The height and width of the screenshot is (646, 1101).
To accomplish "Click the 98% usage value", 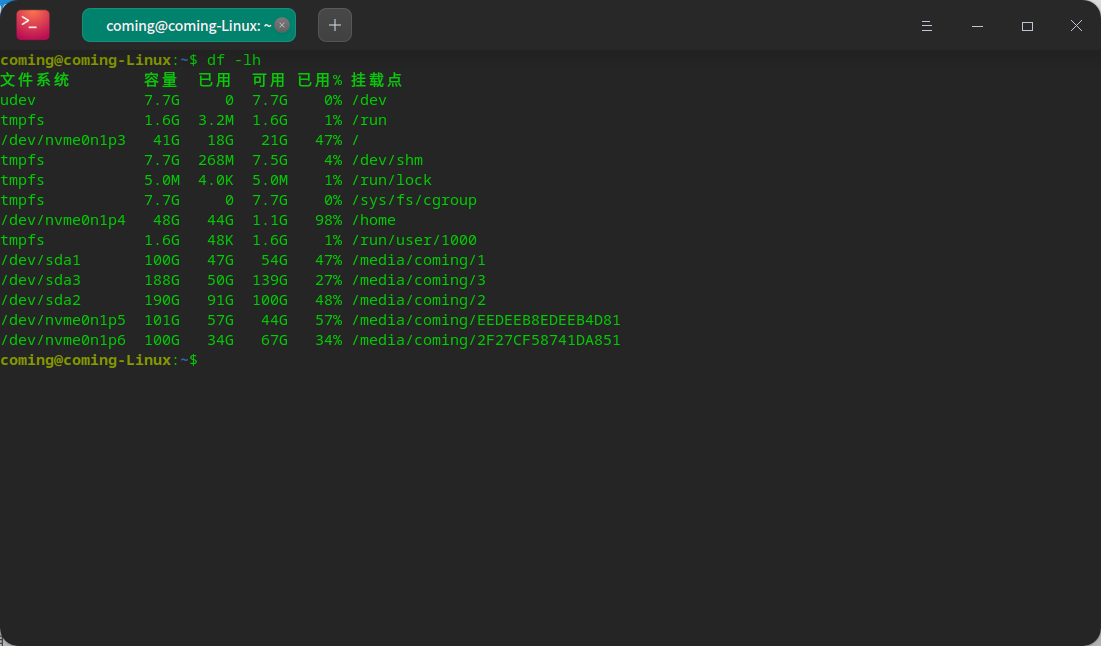I will pos(328,220).
